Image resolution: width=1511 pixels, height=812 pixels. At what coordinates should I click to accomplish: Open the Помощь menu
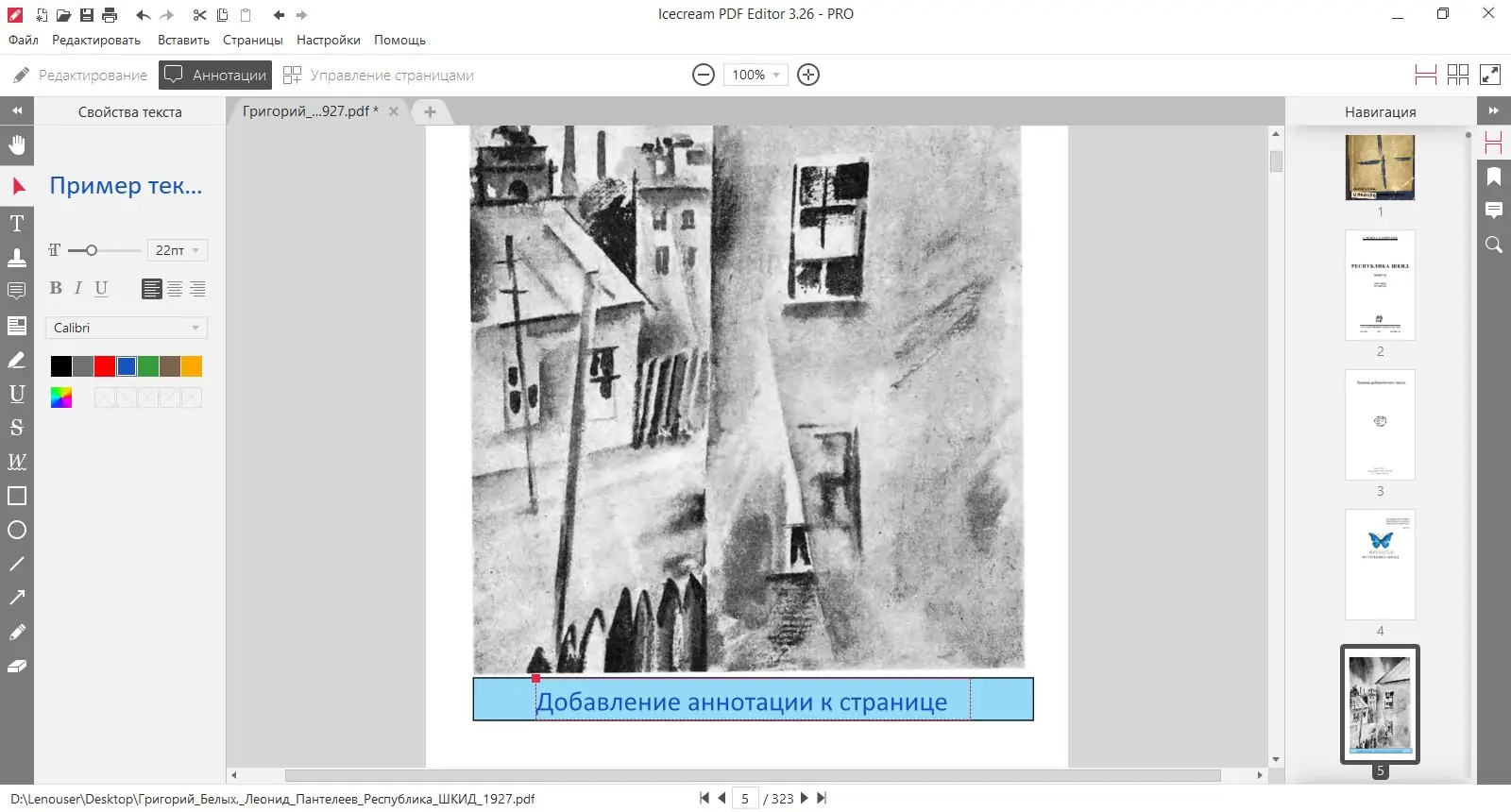pyautogui.click(x=399, y=40)
